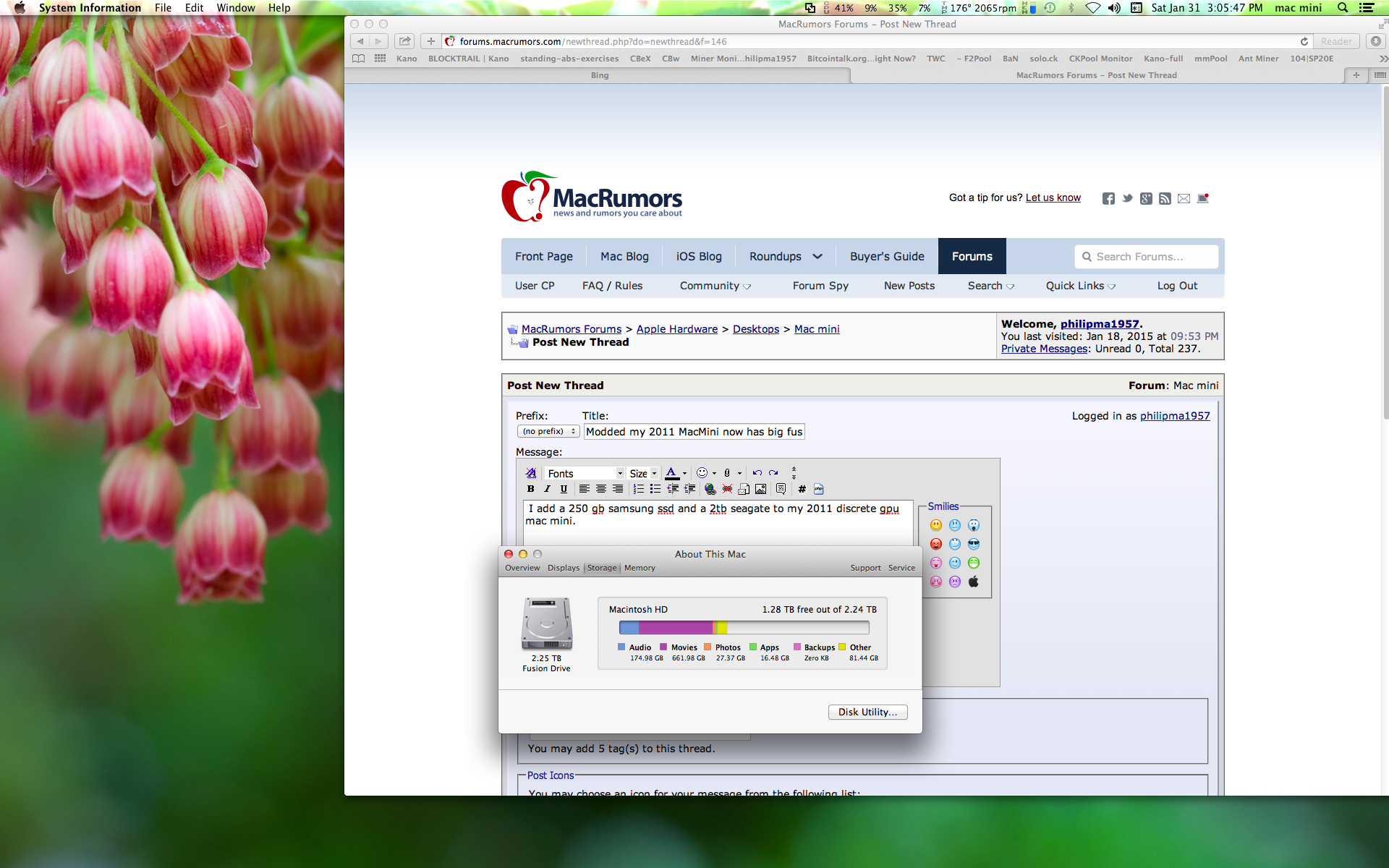Open the smilies dropdown arrow in toolbar
The image size is (1389, 868).
[714, 474]
